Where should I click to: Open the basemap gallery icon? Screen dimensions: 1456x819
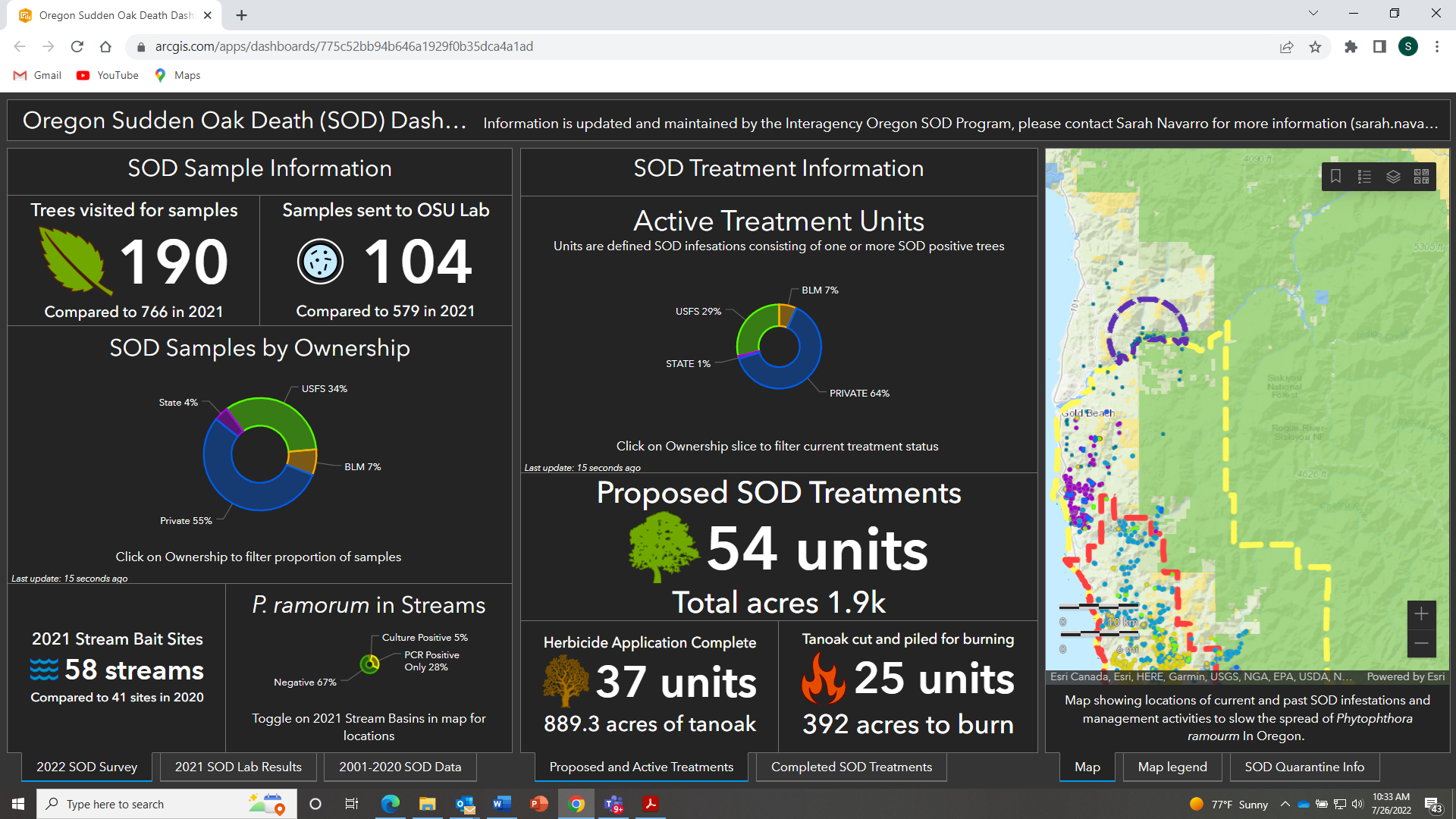(1421, 177)
